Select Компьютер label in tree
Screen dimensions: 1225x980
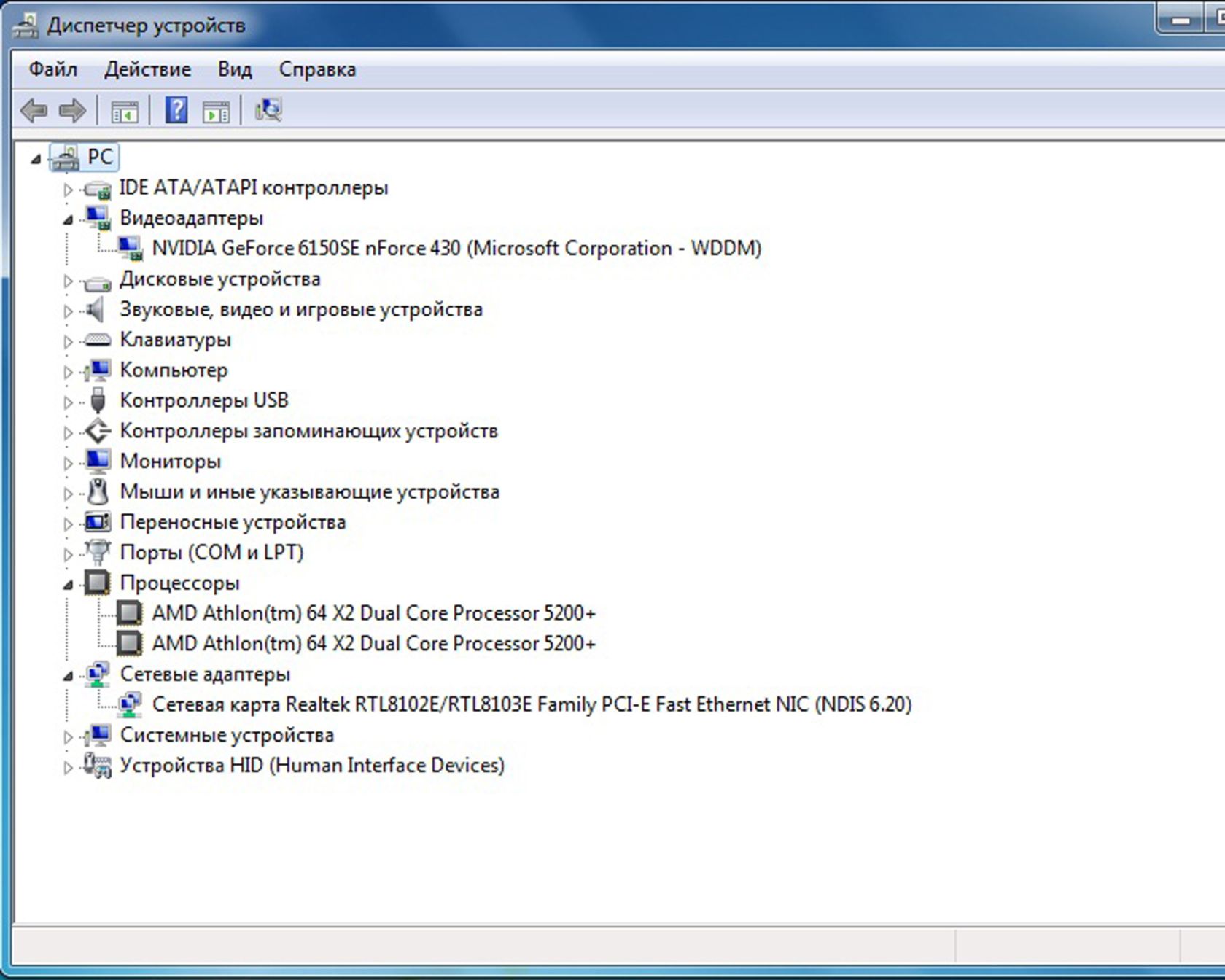click(x=174, y=370)
